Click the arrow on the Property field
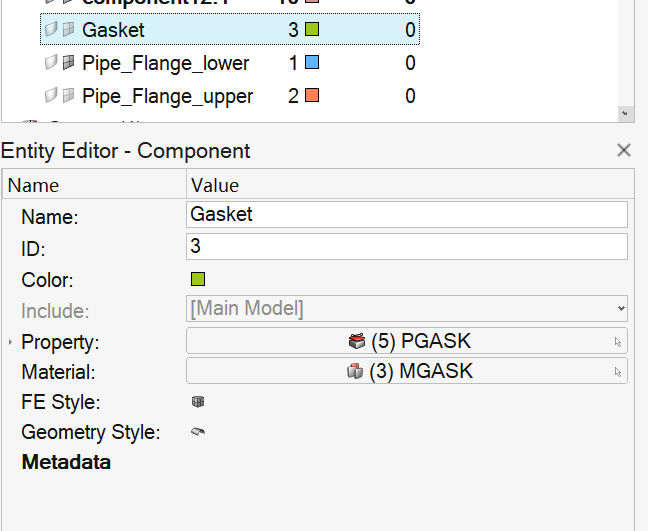The height and width of the screenshot is (531, 648). point(617,342)
